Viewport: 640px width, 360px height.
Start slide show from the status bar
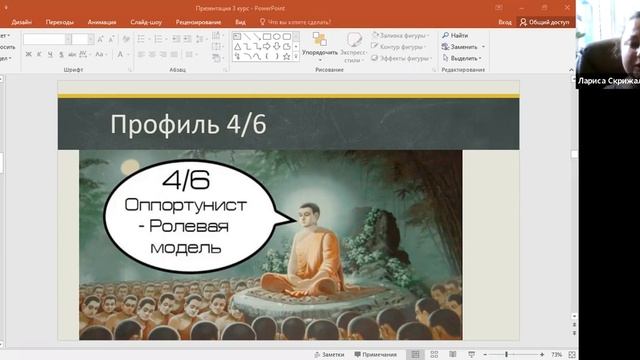pyautogui.click(x=471, y=354)
